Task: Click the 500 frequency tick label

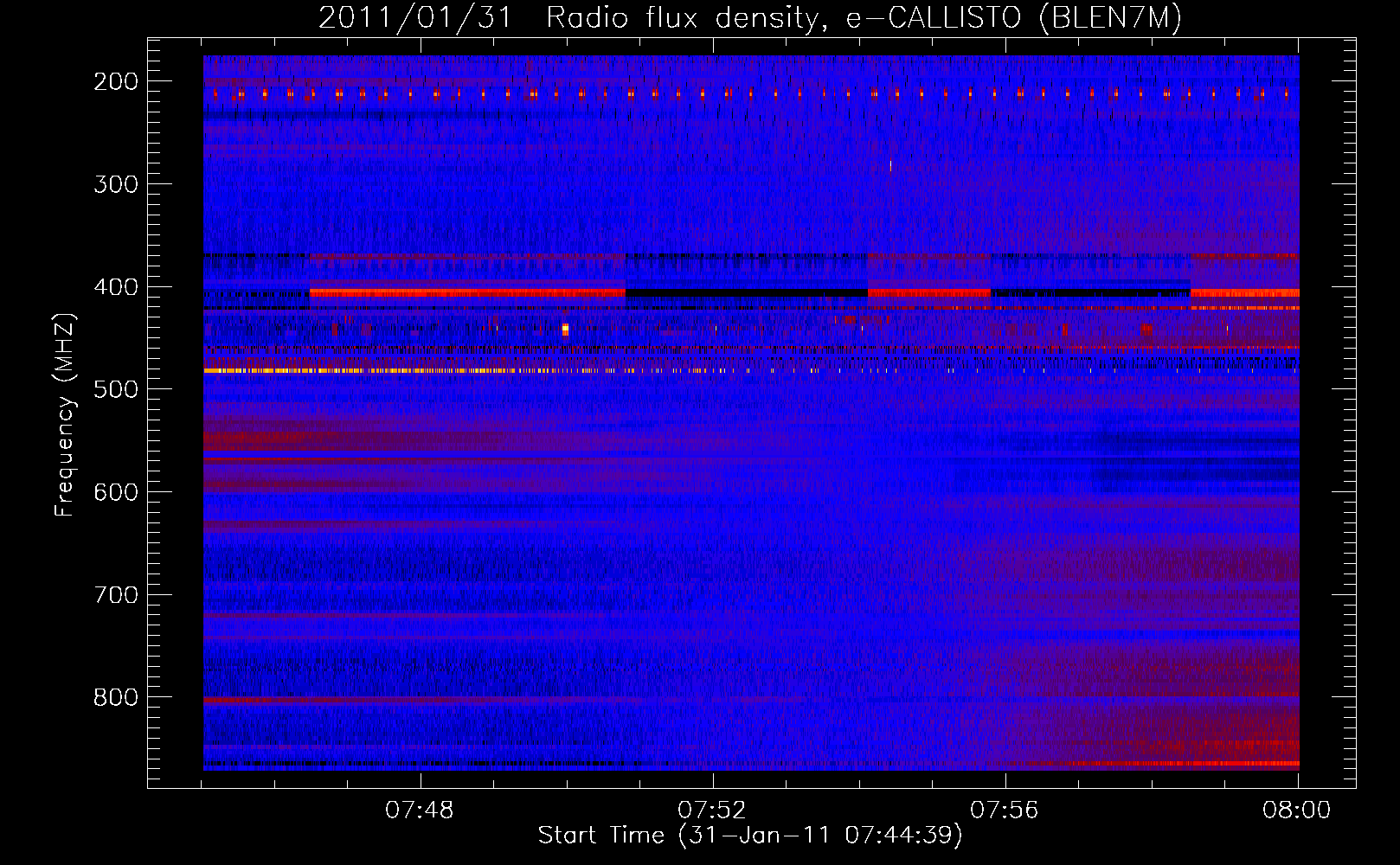Action: (115, 389)
